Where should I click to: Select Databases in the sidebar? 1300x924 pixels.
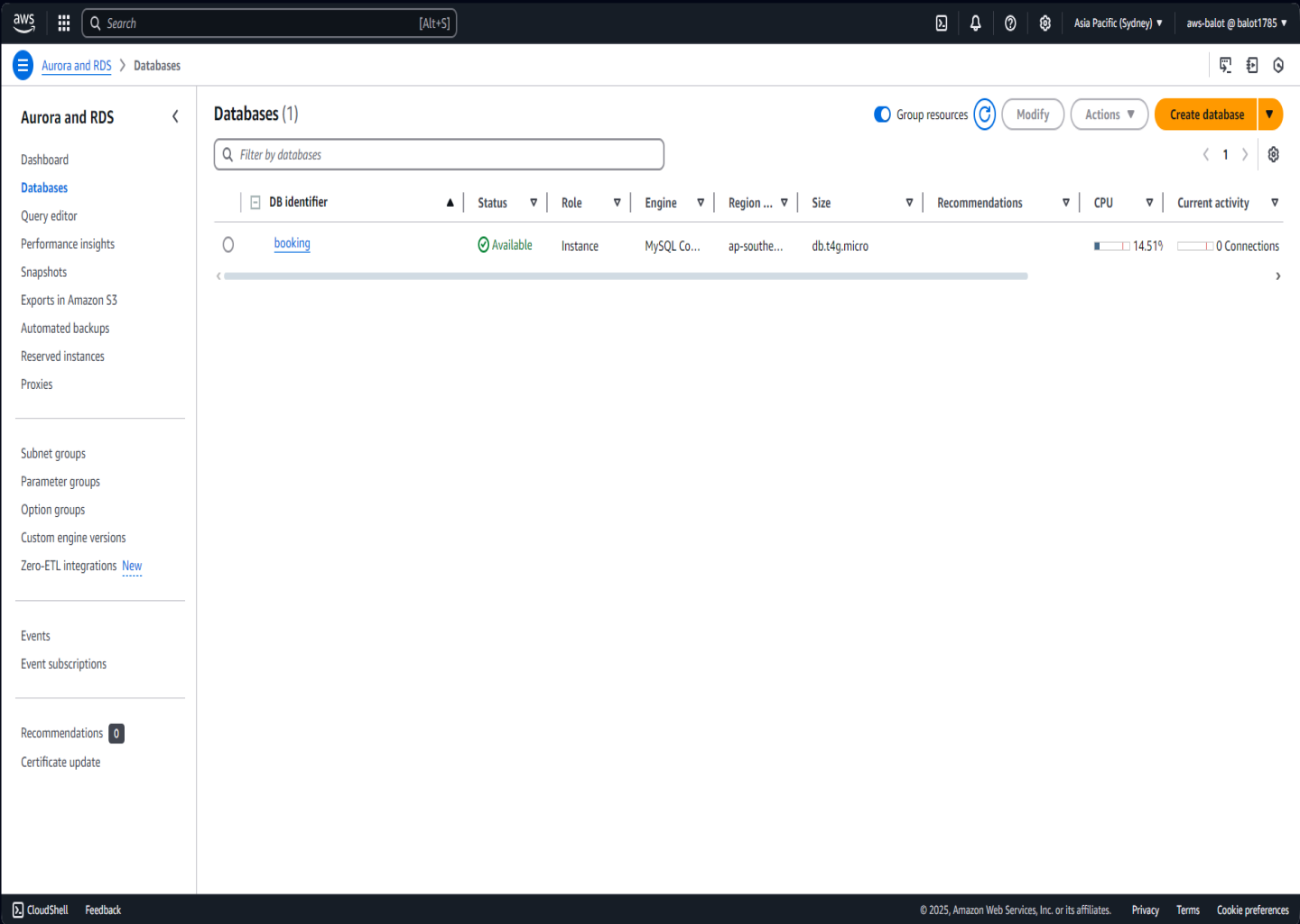pos(44,188)
